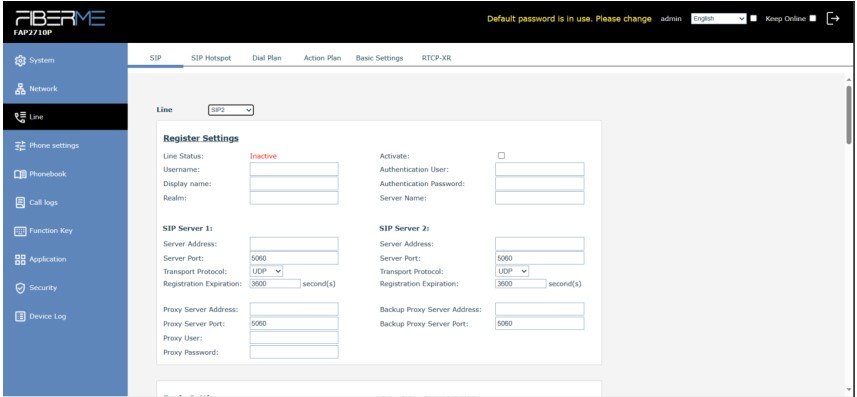This screenshot has height=397, width=857.
Task: Click the Inactive line status text
Action: pos(263,156)
